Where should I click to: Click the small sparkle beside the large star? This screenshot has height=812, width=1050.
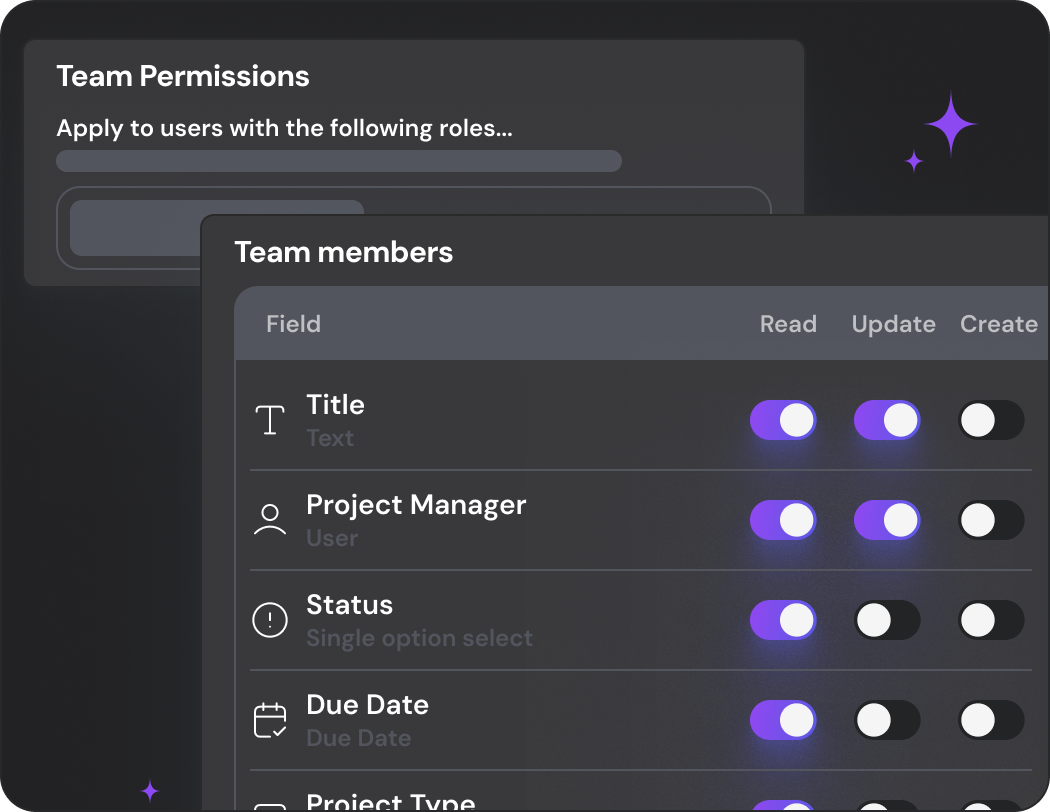[913, 160]
